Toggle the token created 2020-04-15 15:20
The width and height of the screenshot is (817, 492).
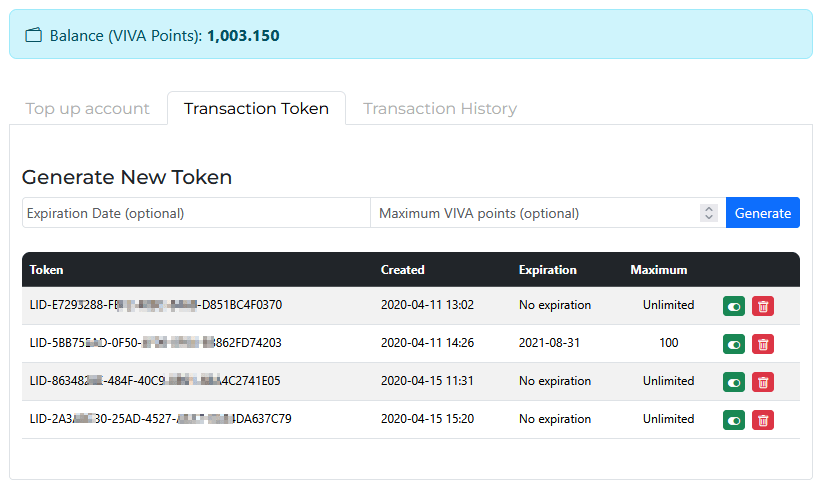[x=734, y=420]
